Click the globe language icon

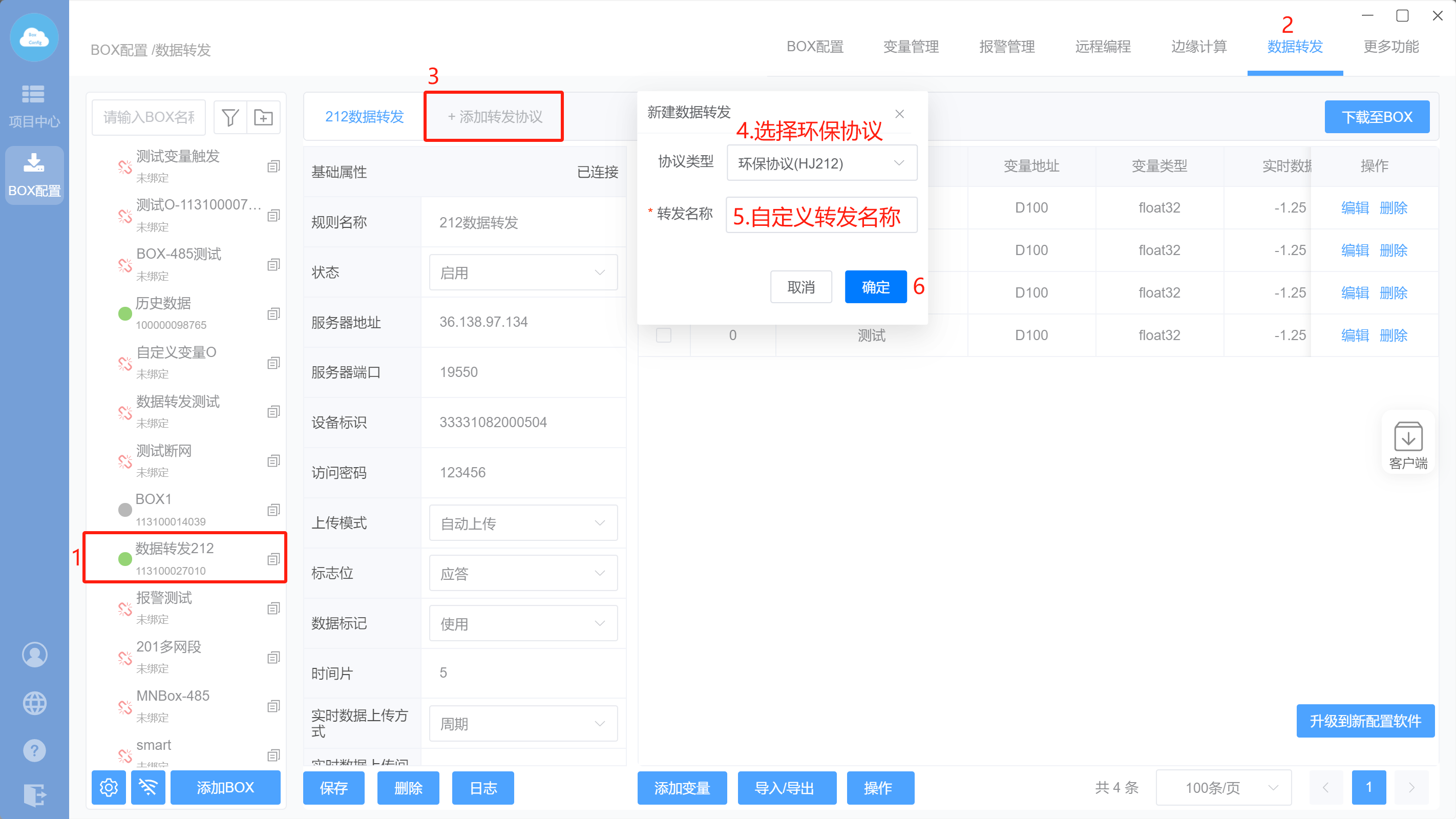pos(34,703)
